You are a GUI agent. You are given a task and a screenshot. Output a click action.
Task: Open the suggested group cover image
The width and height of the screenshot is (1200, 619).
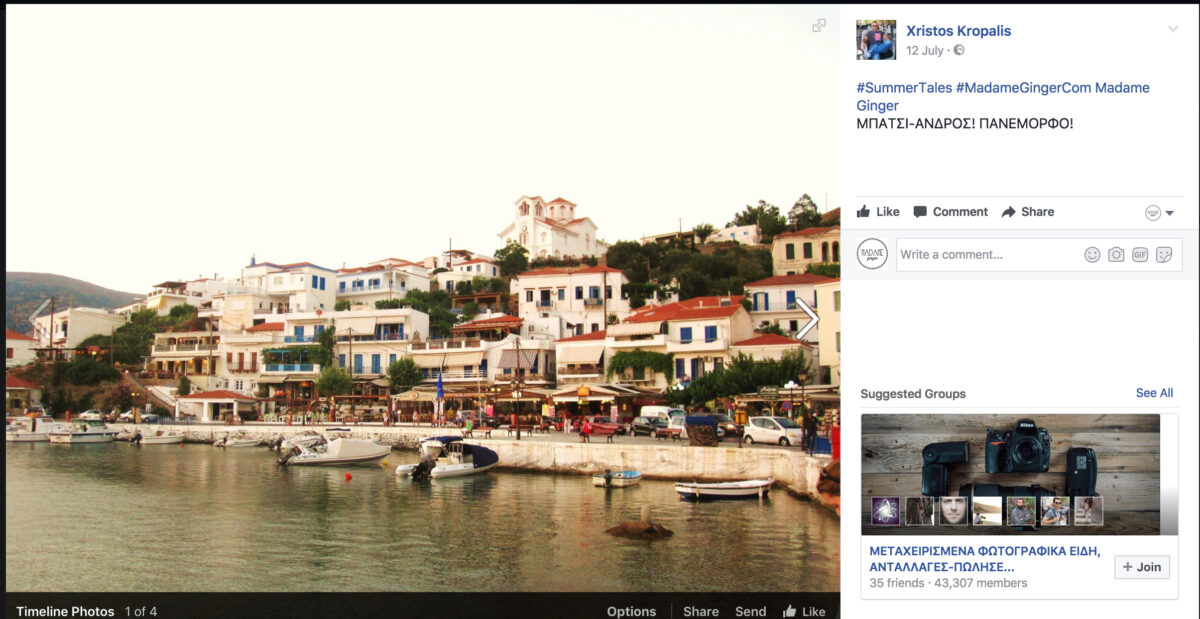(1010, 472)
